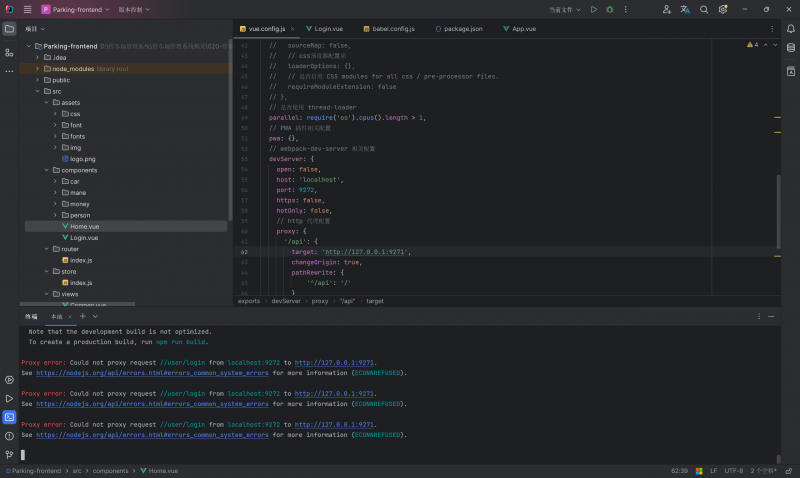800x478 pixels.
Task: Open the Terminal tool window icon
Action: click(9, 417)
